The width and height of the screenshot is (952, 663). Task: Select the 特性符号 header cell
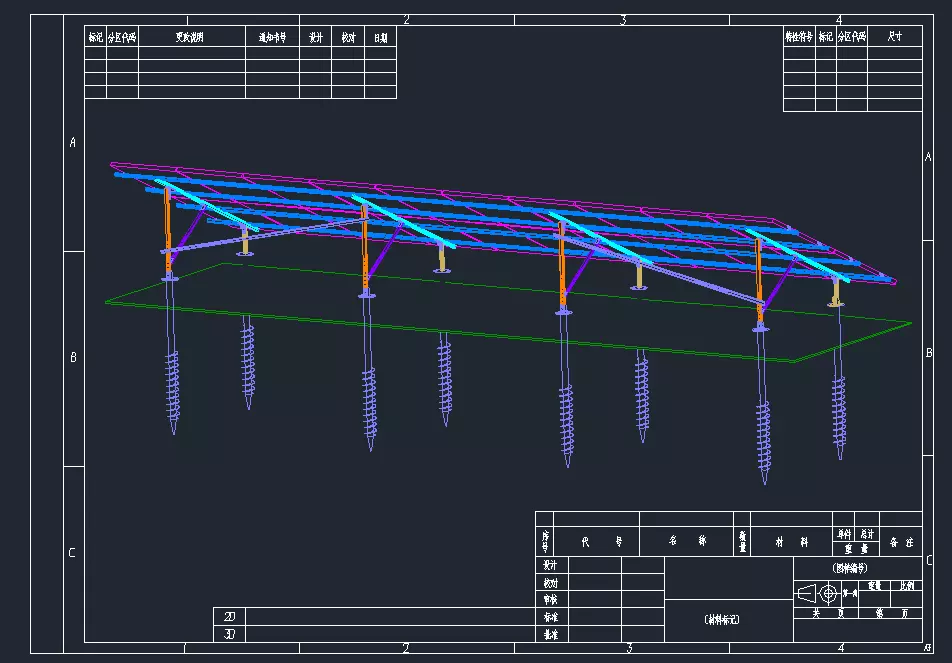(x=798, y=36)
